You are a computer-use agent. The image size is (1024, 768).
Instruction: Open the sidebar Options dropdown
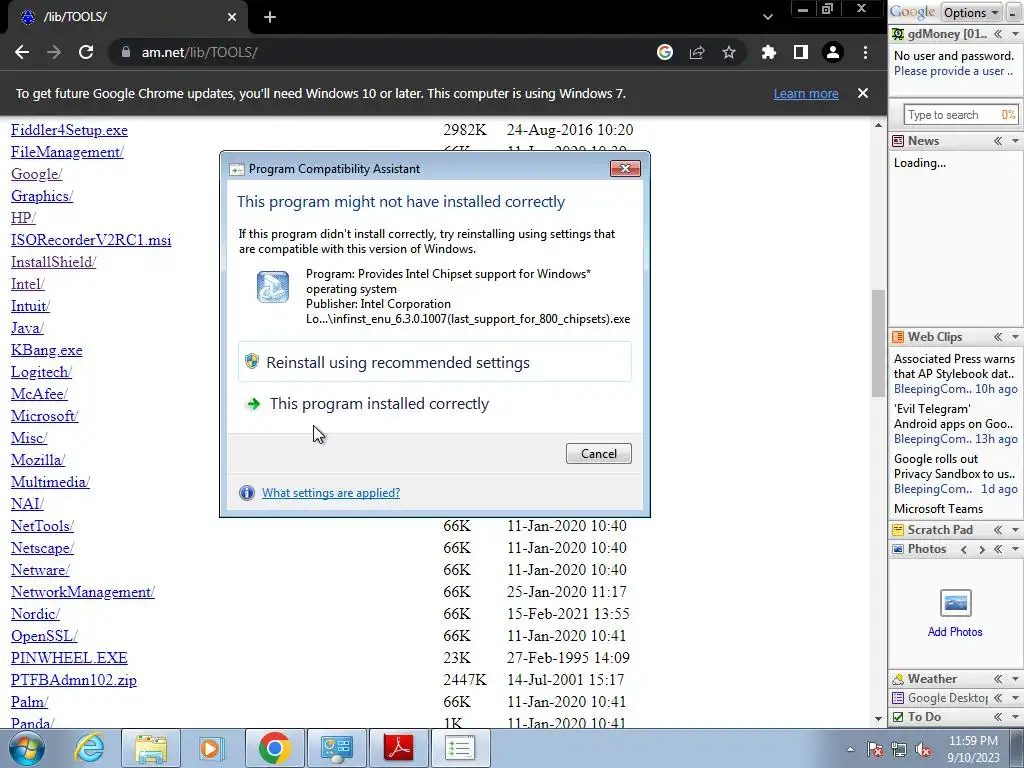tap(970, 12)
